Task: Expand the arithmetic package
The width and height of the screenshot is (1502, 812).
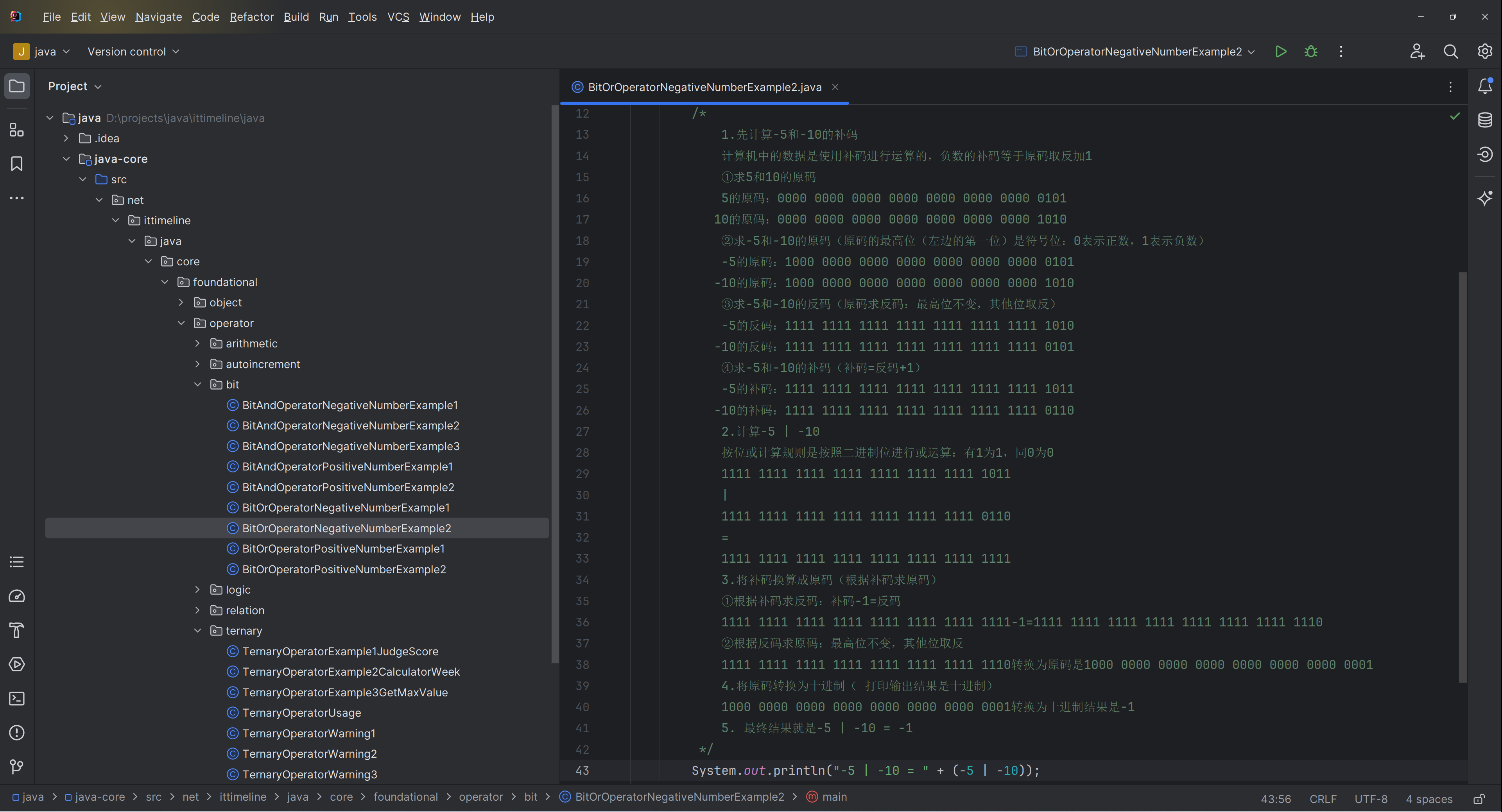Action: 197,343
